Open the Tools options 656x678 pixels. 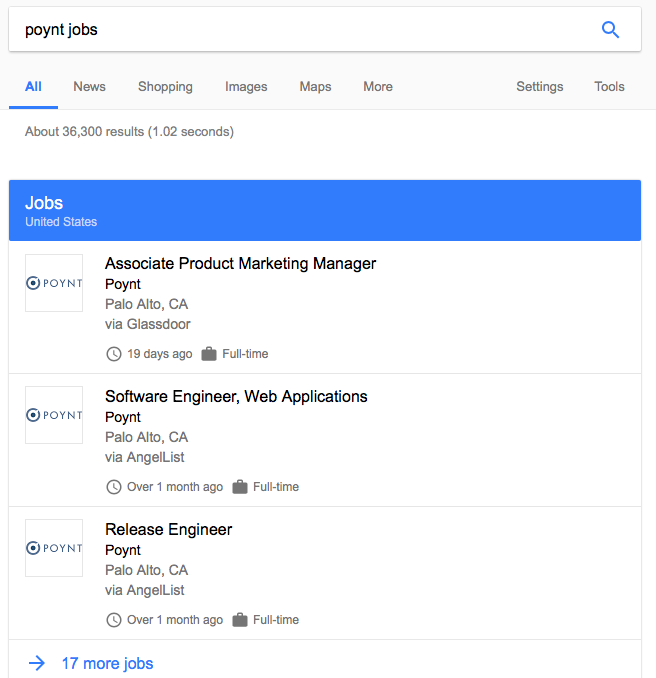(x=609, y=86)
